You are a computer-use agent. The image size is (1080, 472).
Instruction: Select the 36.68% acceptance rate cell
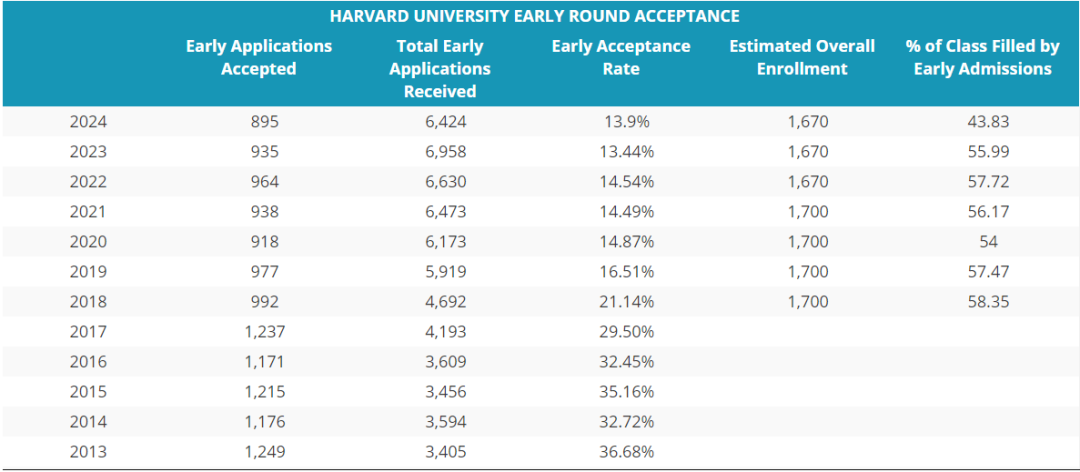point(628,452)
